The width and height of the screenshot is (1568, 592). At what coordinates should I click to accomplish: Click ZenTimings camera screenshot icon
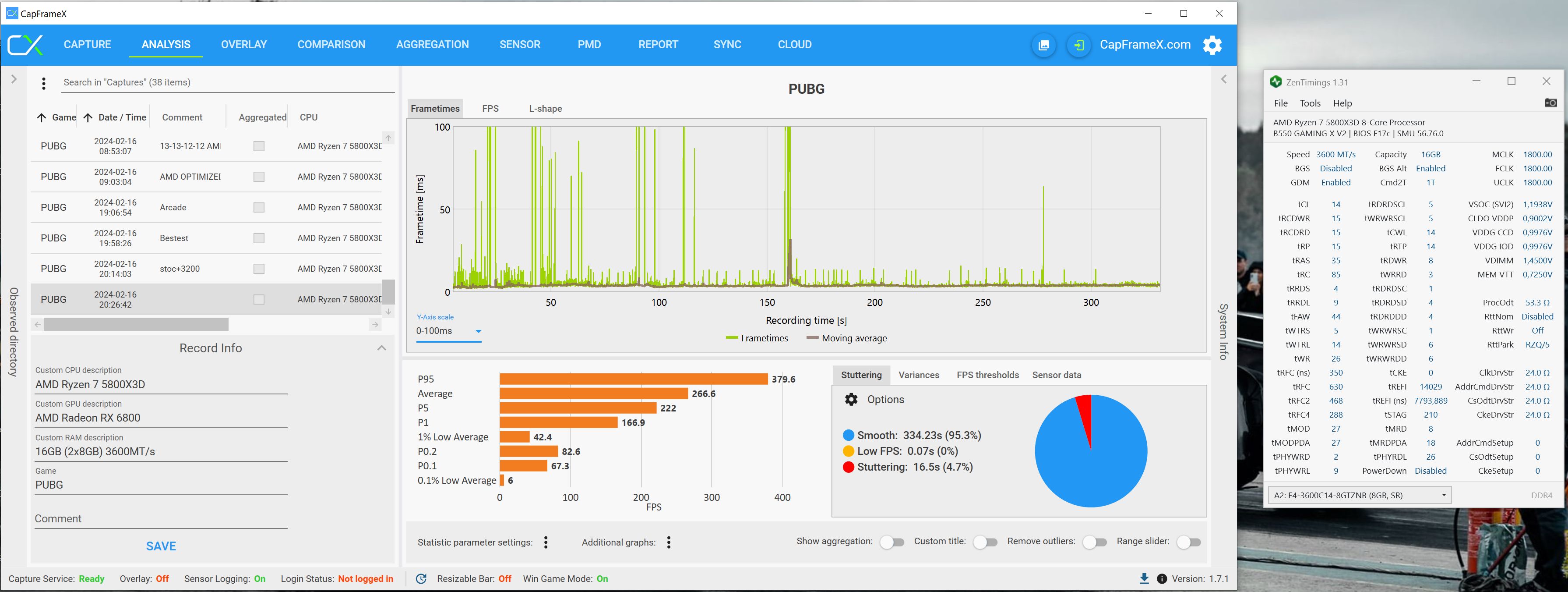click(x=1550, y=103)
